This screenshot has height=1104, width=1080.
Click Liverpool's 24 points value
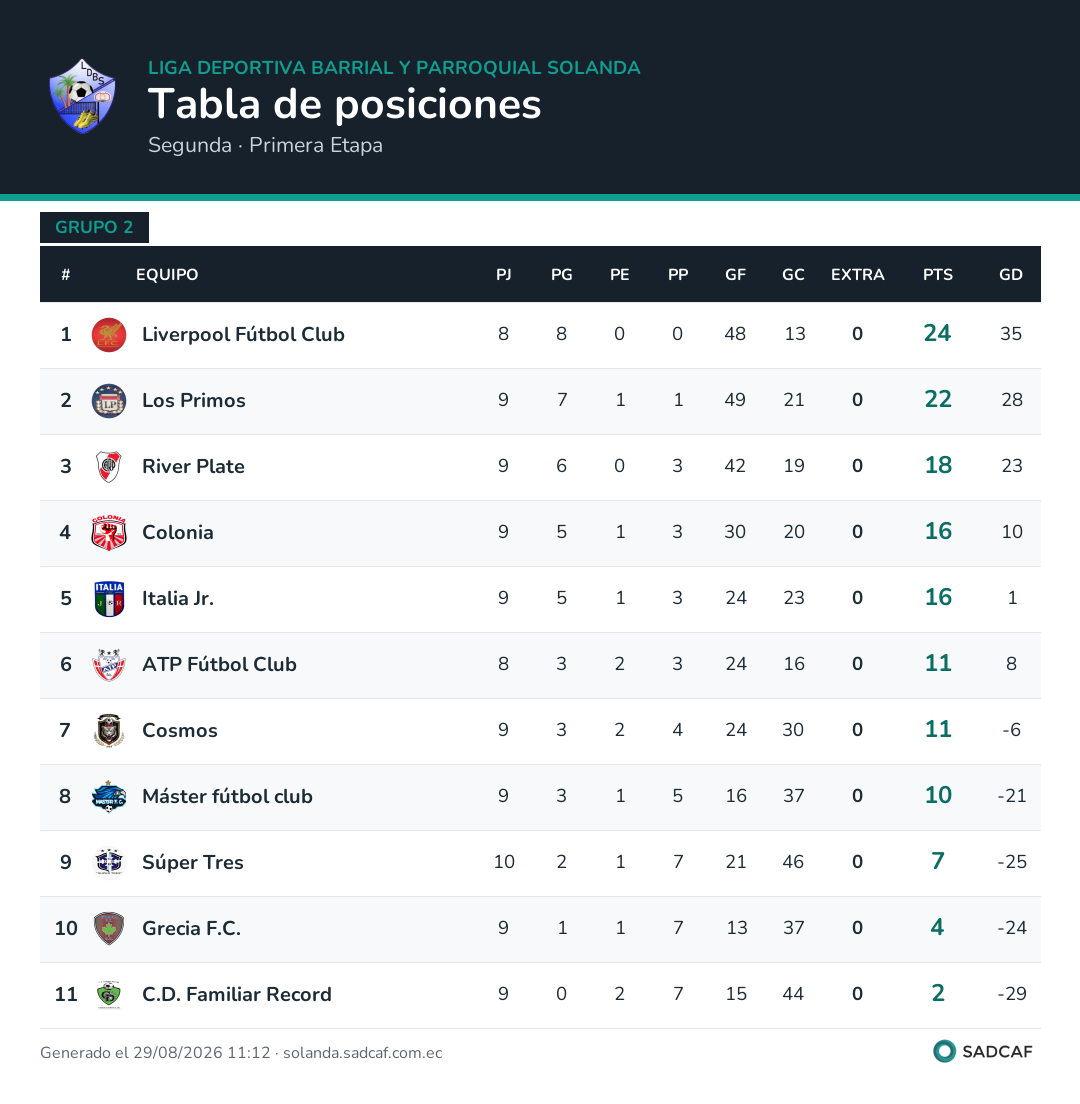pyautogui.click(x=937, y=333)
